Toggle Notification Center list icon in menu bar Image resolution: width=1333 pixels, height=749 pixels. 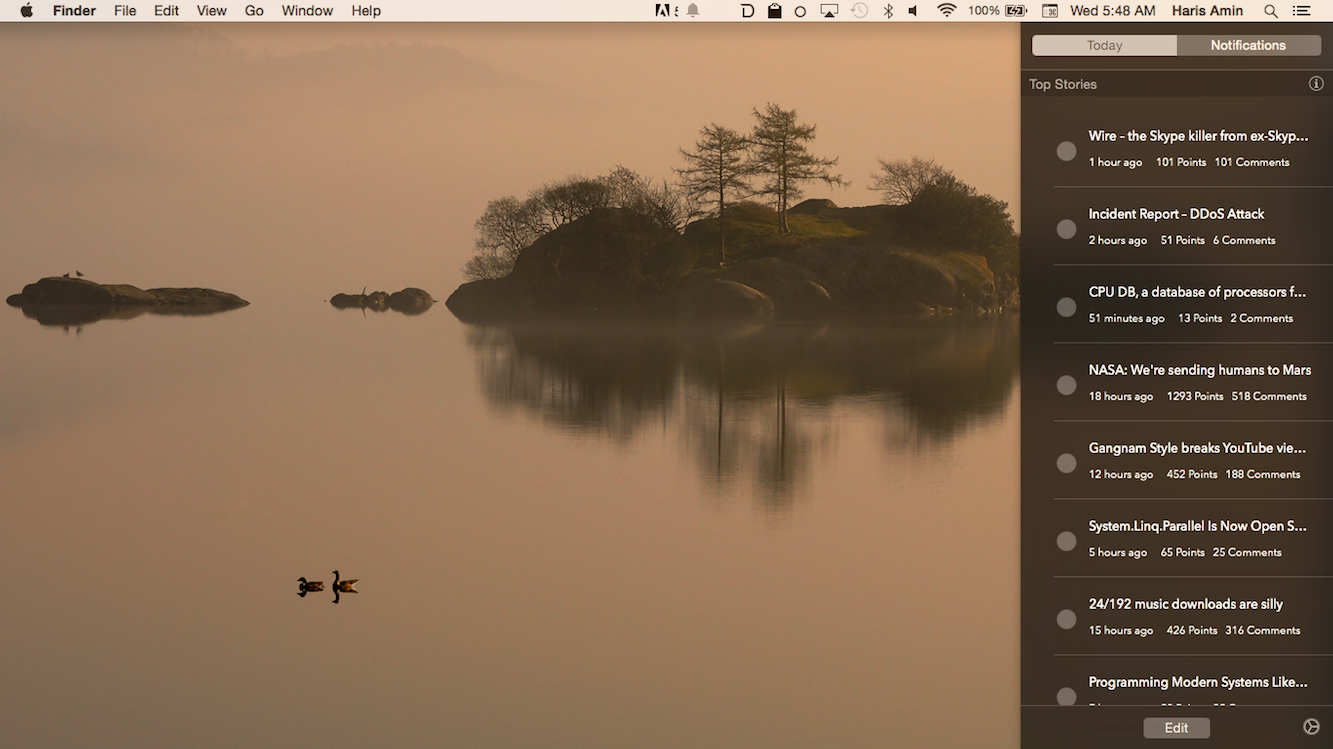pyautogui.click(x=1301, y=11)
